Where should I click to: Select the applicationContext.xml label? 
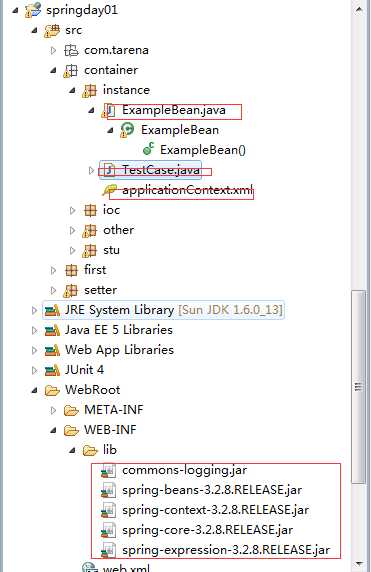coord(187,190)
